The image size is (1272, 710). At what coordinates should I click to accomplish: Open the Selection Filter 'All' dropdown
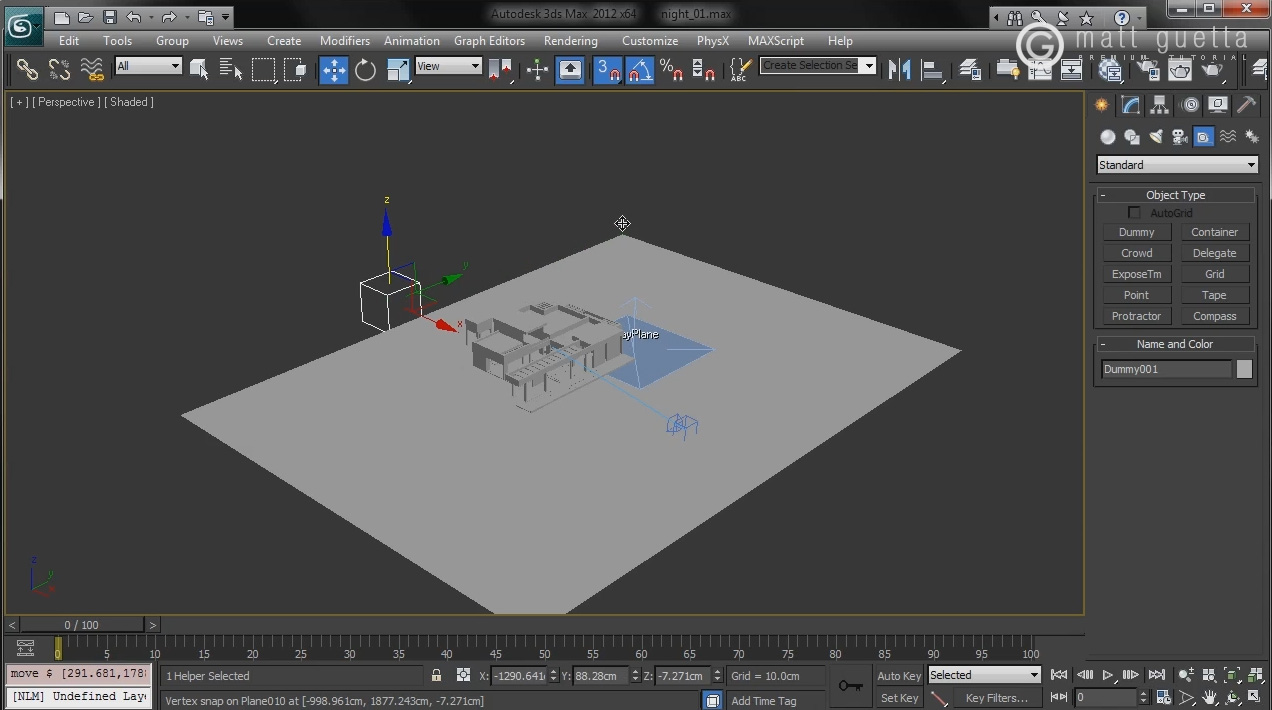pyautogui.click(x=148, y=66)
